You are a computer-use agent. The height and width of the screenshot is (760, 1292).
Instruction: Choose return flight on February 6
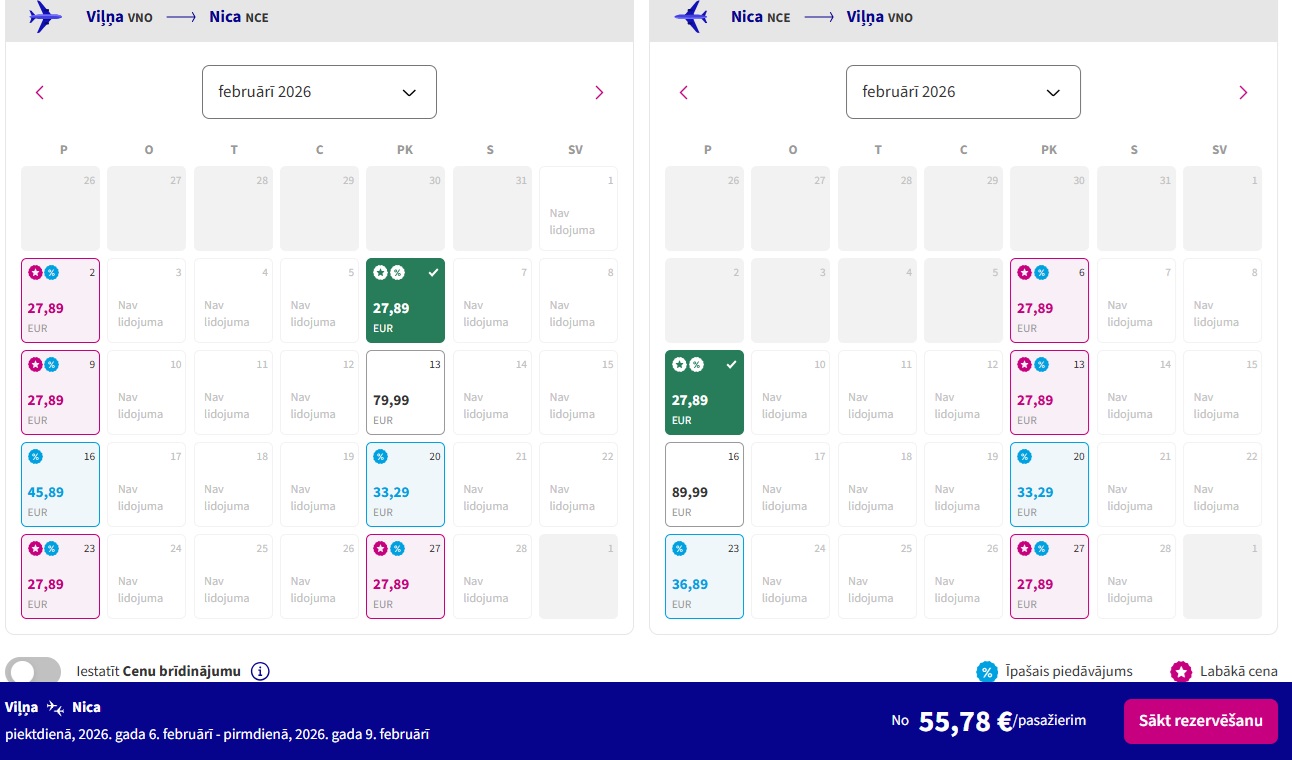[x=1049, y=300]
